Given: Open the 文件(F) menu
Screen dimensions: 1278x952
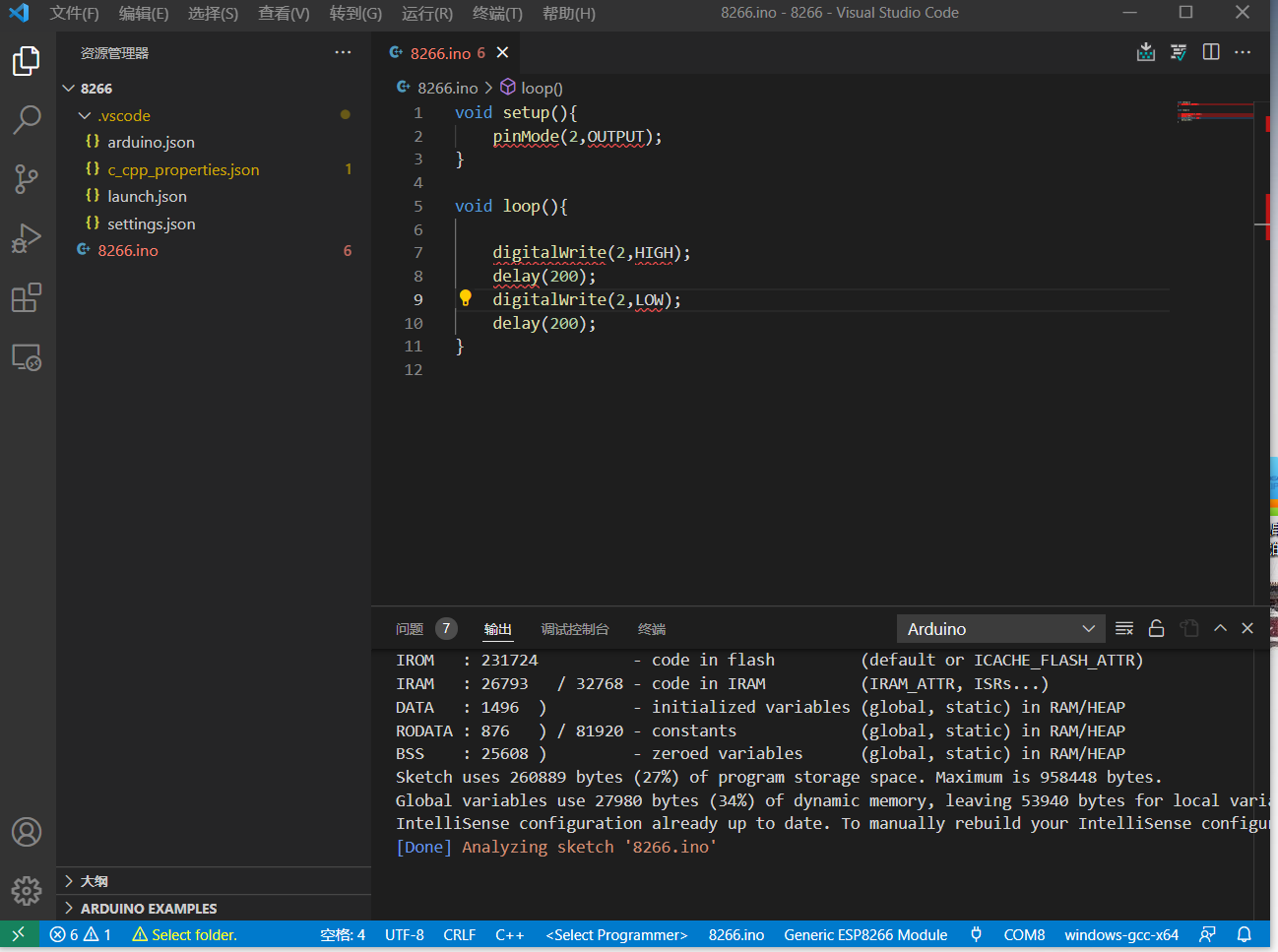Looking at the screenshot, I should pos(75,13).
